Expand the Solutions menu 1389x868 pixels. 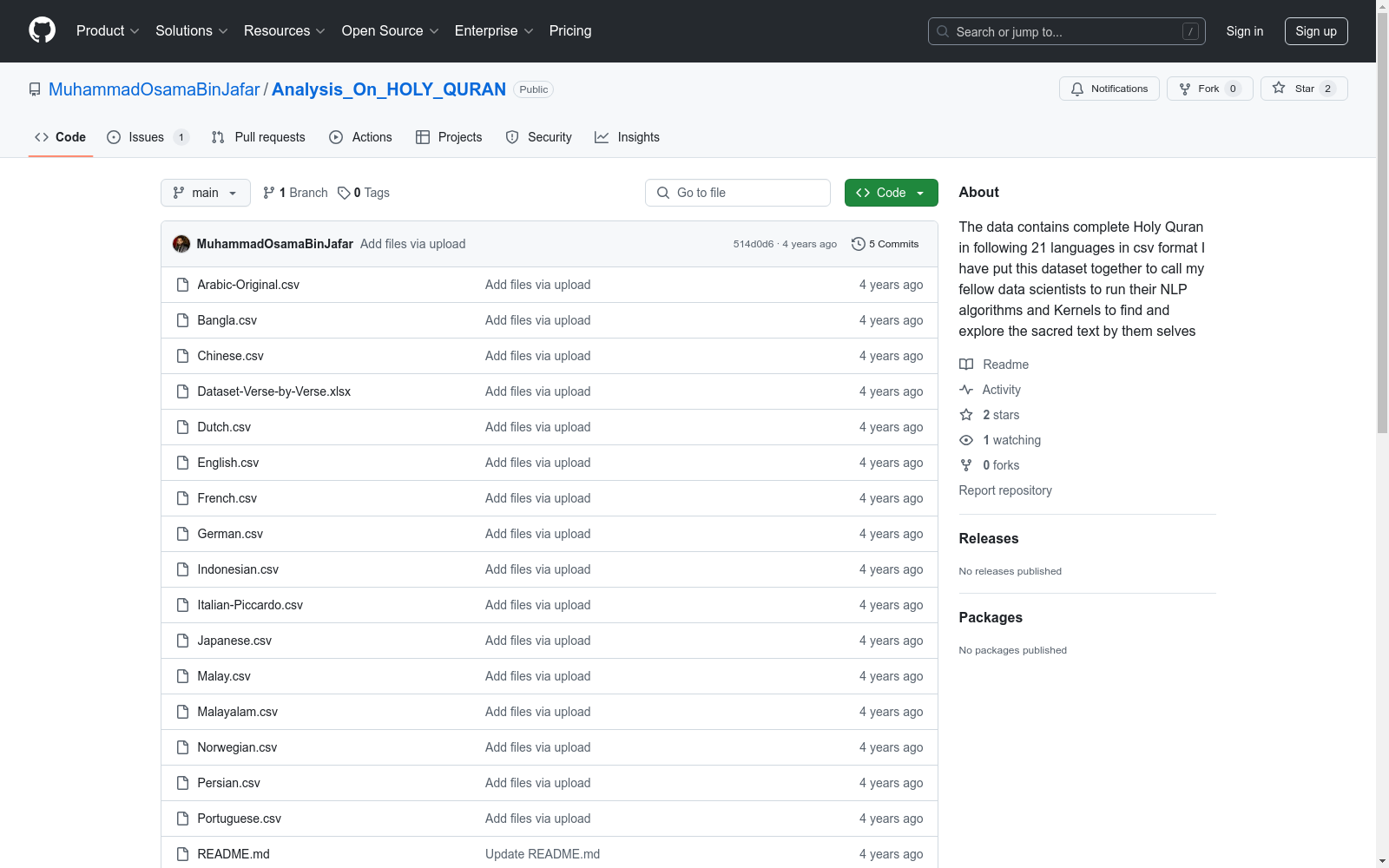click(x=192, y=30)
